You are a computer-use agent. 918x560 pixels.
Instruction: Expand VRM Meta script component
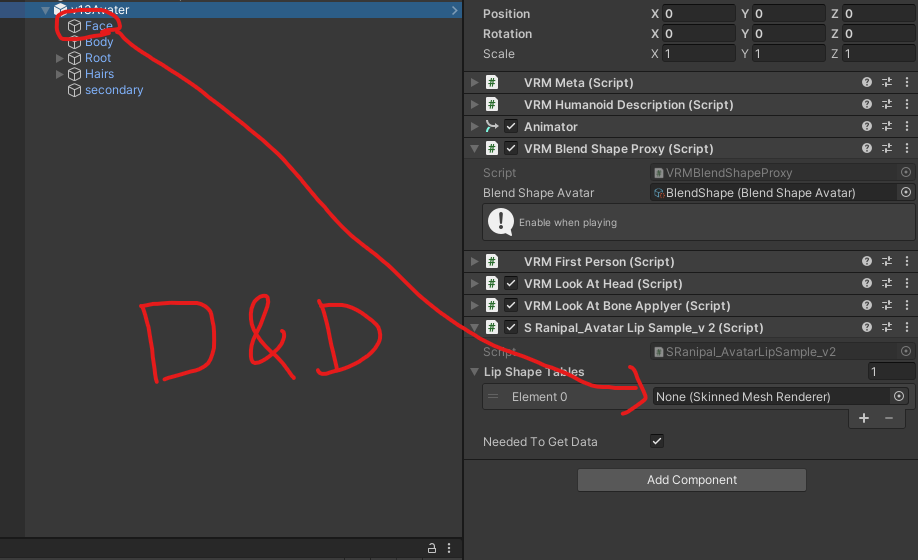tap(475, 83)
